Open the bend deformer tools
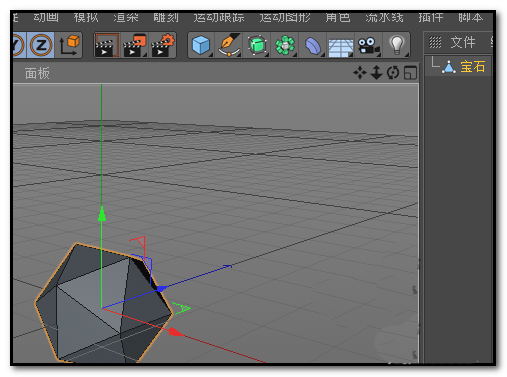The height and width of the screenshot is (377, 507). point(313,45)
